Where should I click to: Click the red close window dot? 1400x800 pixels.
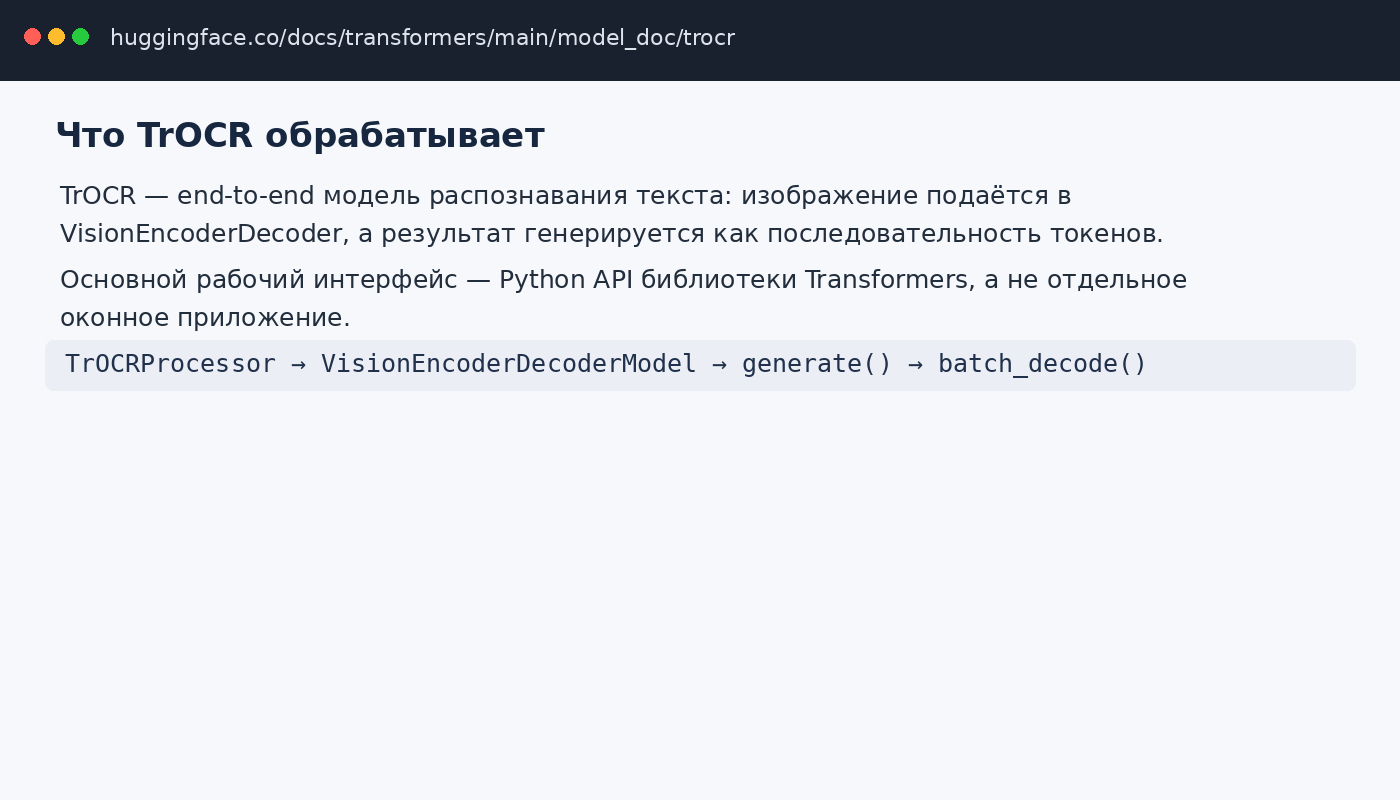pyautogui.click(x=32, y=37)
